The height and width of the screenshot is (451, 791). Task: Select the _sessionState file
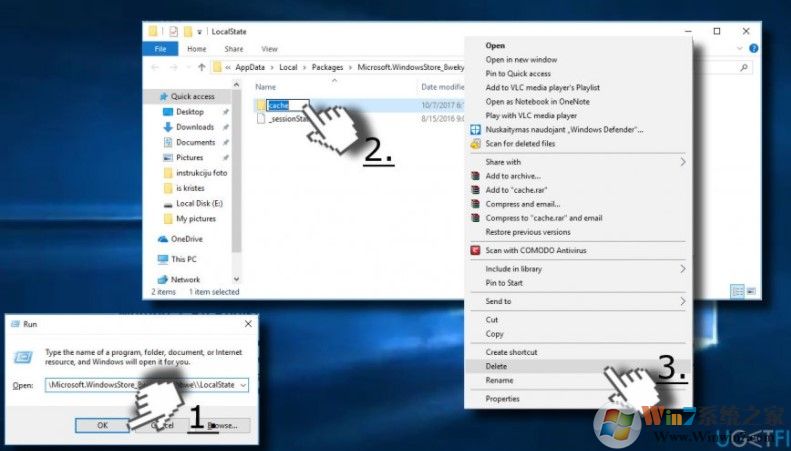[284, 119]
